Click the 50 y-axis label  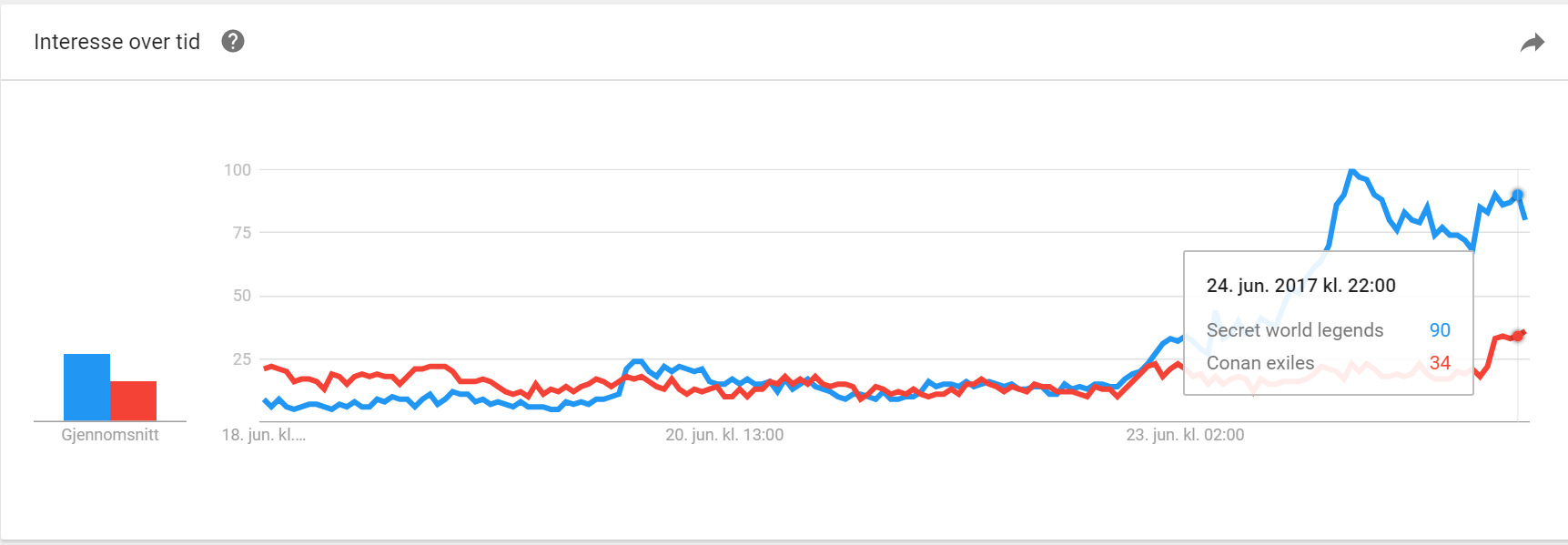(x=241, y=296)
